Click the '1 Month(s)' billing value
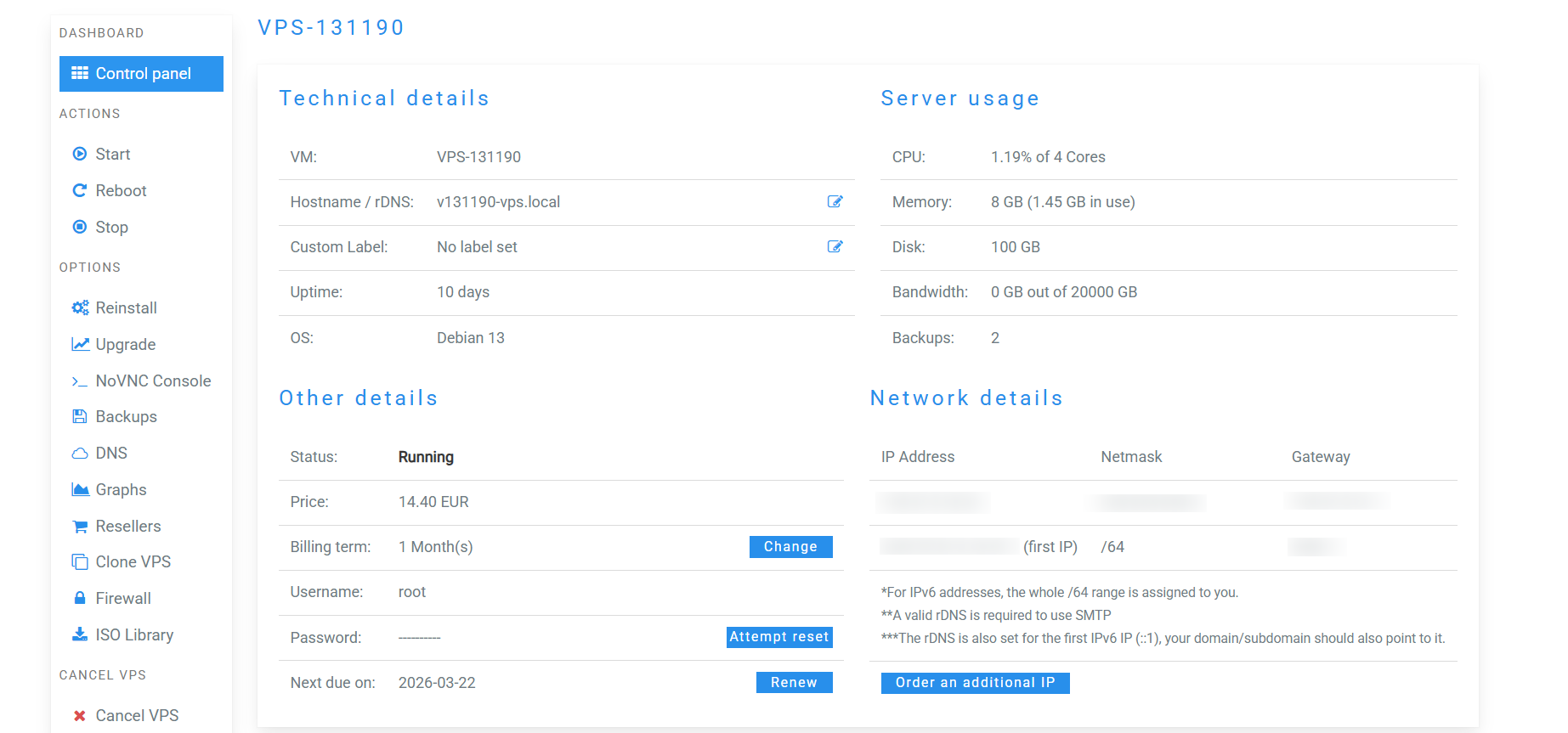This screenshot has height=733, width=1568. click(435, 547)
